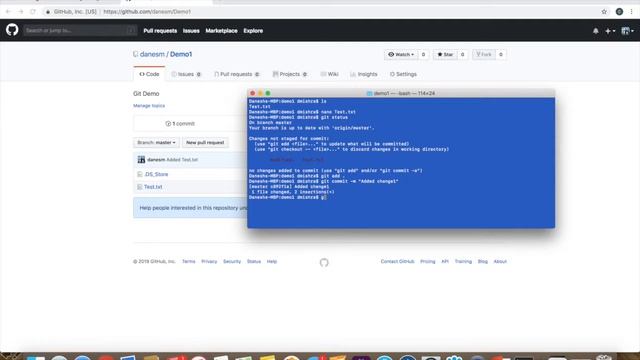Open the .DS_Store file

[156, 174]
